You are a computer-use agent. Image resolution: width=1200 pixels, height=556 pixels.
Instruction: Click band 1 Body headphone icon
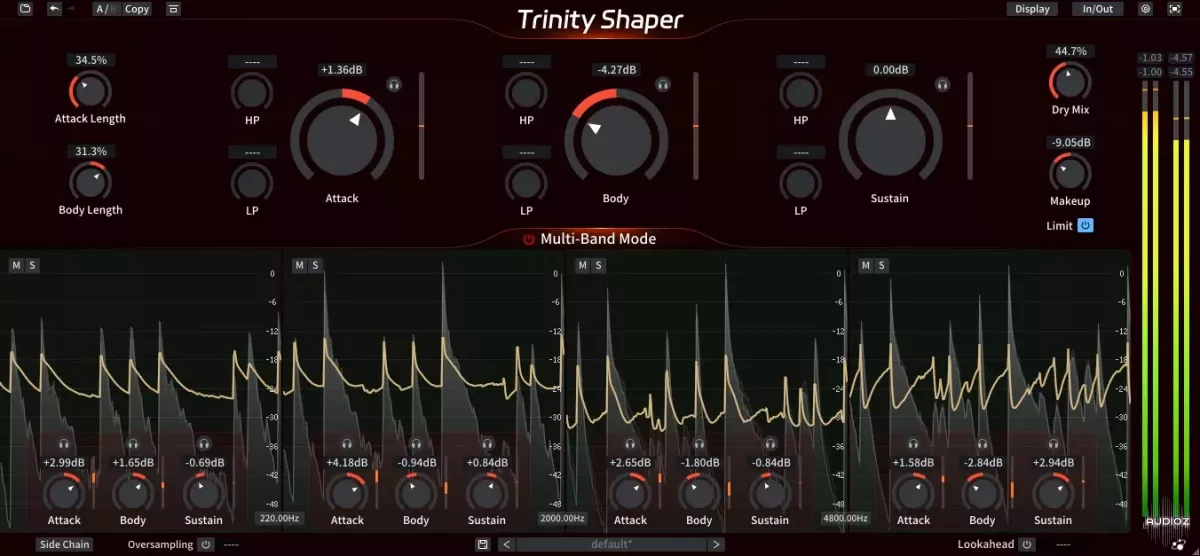134,443
